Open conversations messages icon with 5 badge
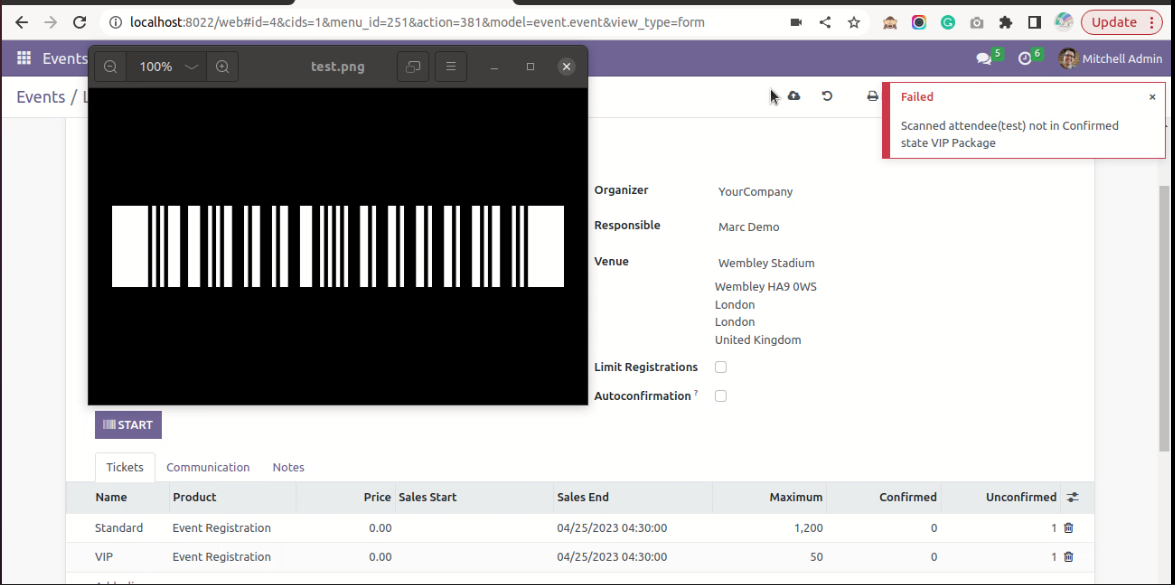This screenshot has height=585, width=1175. (984, 58)
